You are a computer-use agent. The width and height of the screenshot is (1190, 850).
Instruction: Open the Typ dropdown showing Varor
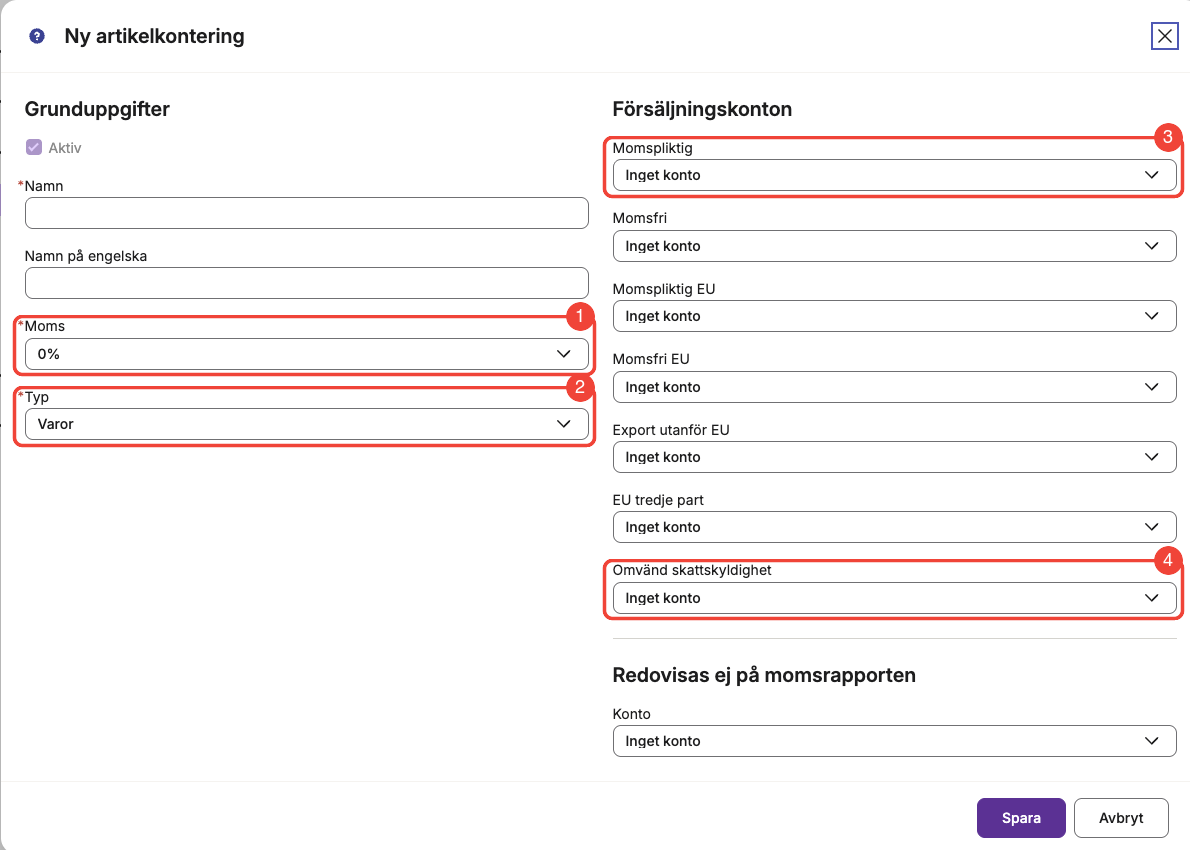tap(307, 424)
